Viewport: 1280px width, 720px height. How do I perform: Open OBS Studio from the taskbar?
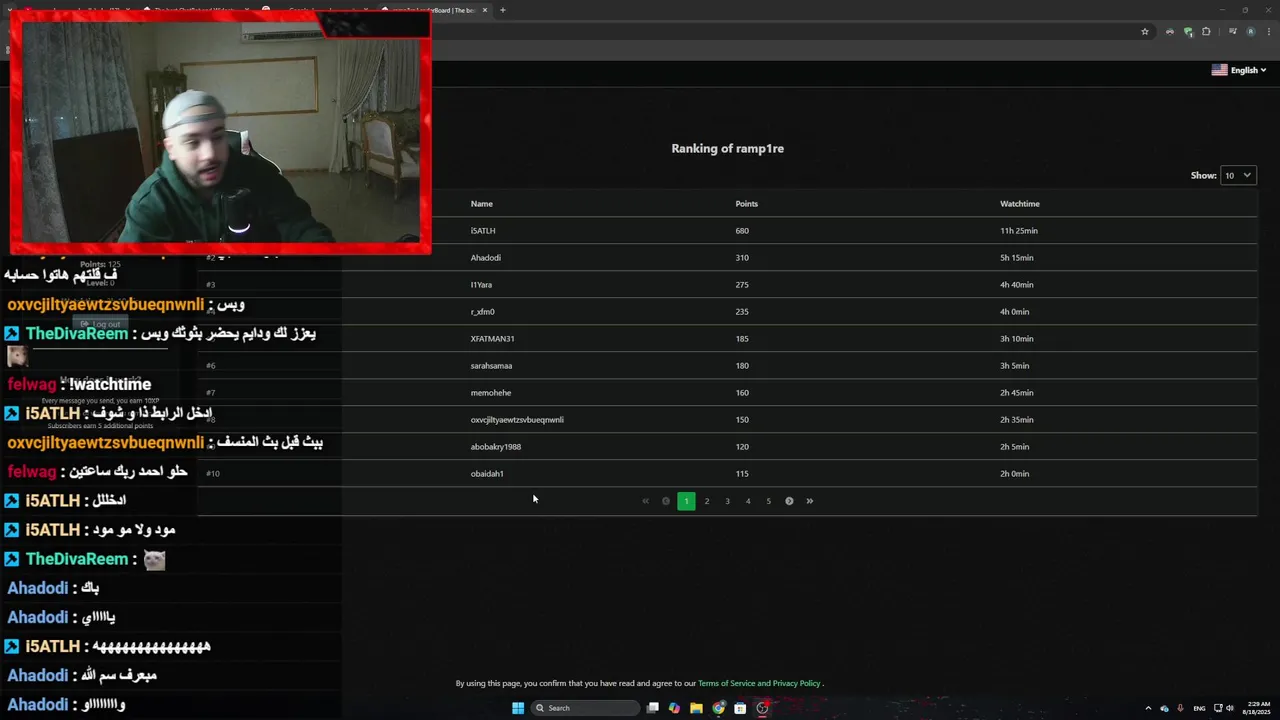[762, 708]
